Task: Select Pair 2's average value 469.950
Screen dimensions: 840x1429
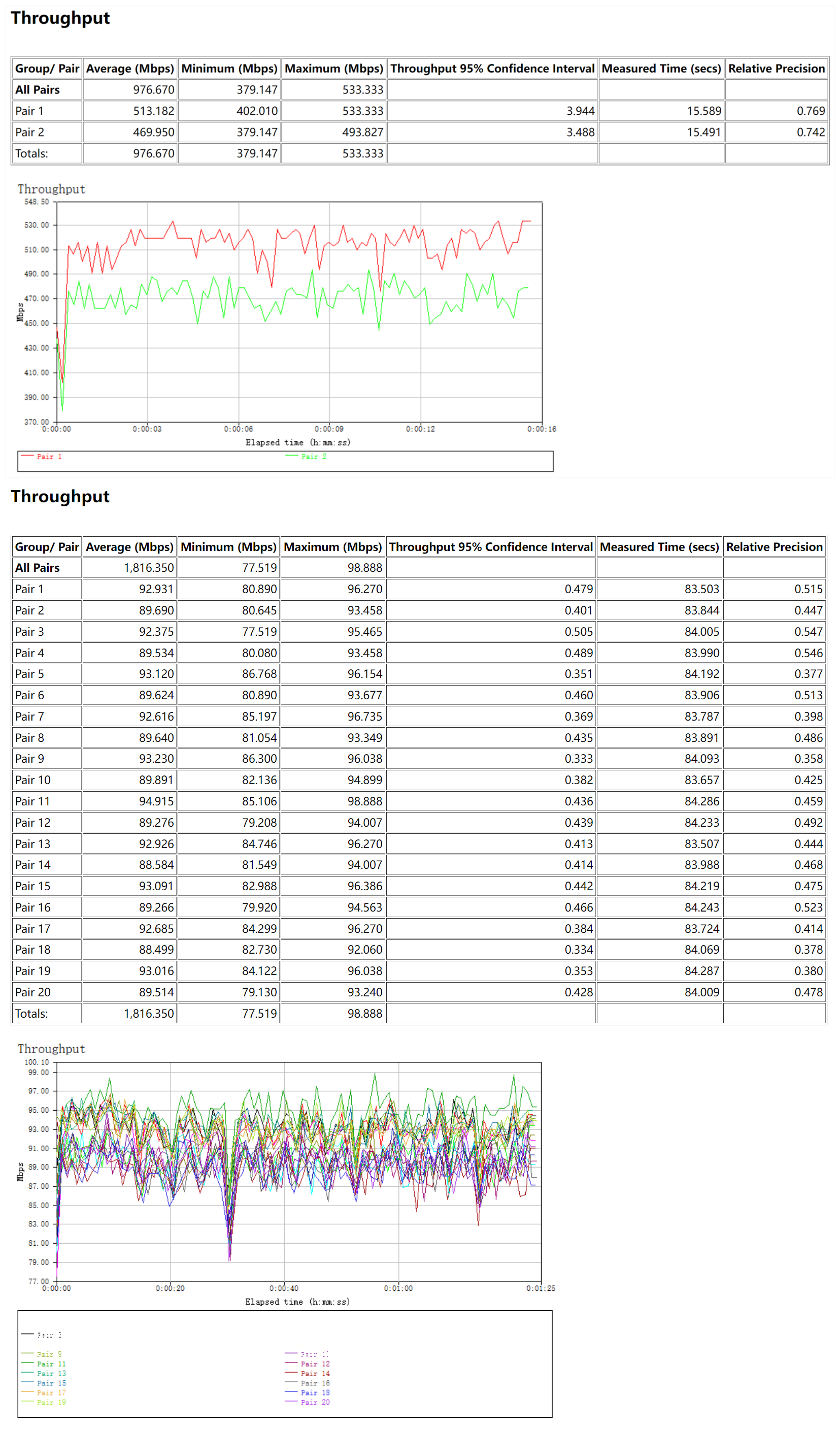Action: click(x=154, y=132)
